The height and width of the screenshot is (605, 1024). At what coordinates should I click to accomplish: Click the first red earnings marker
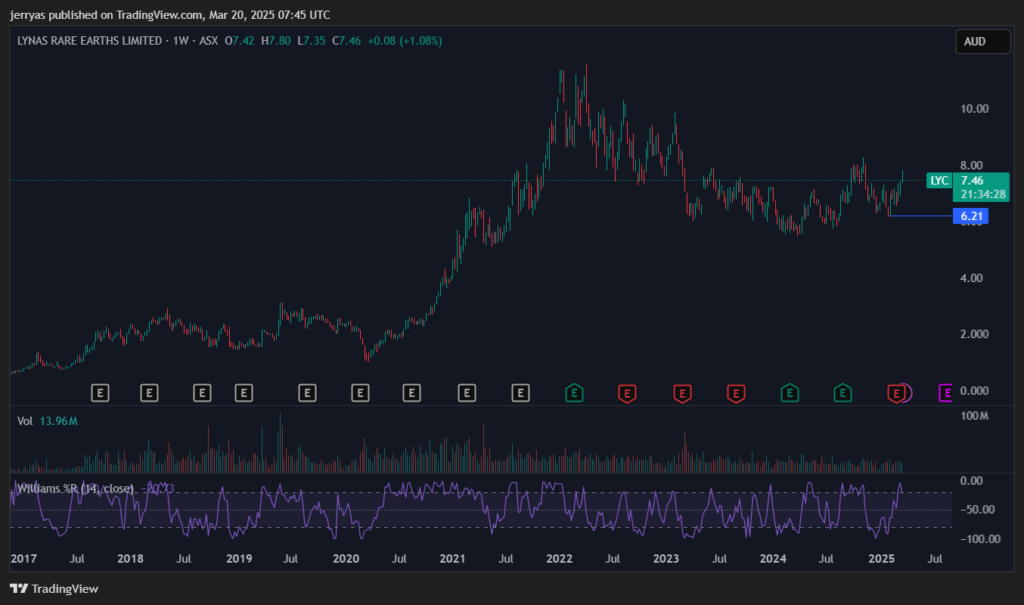tap(628, 393)
